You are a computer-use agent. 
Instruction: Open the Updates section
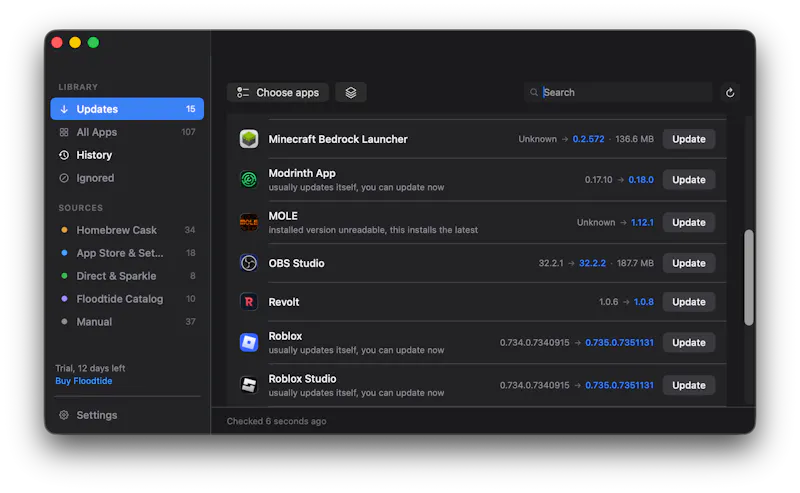pyautogui.click(x=127, y=109)
